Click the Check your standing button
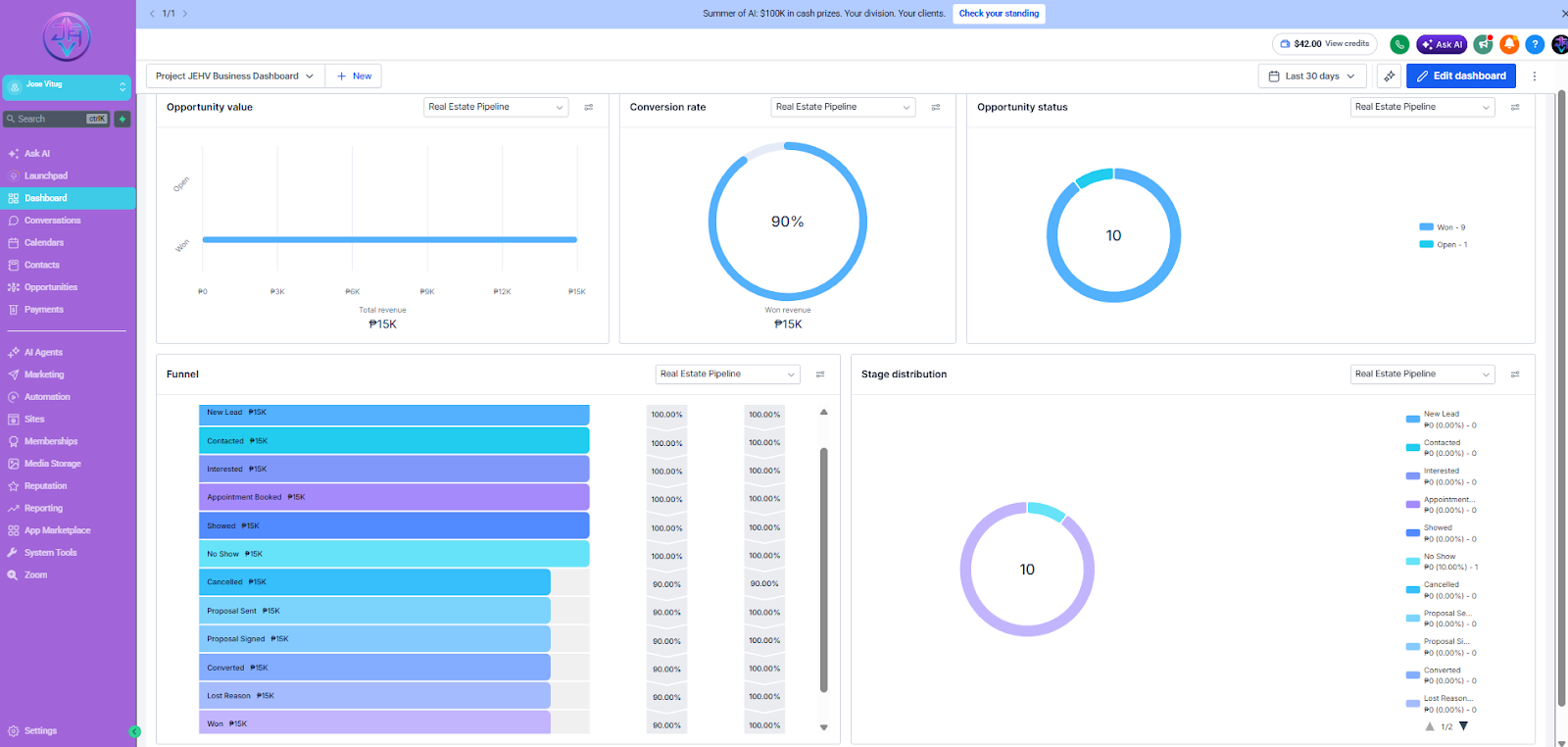The image size is (1568, 747). coord(999,14)
